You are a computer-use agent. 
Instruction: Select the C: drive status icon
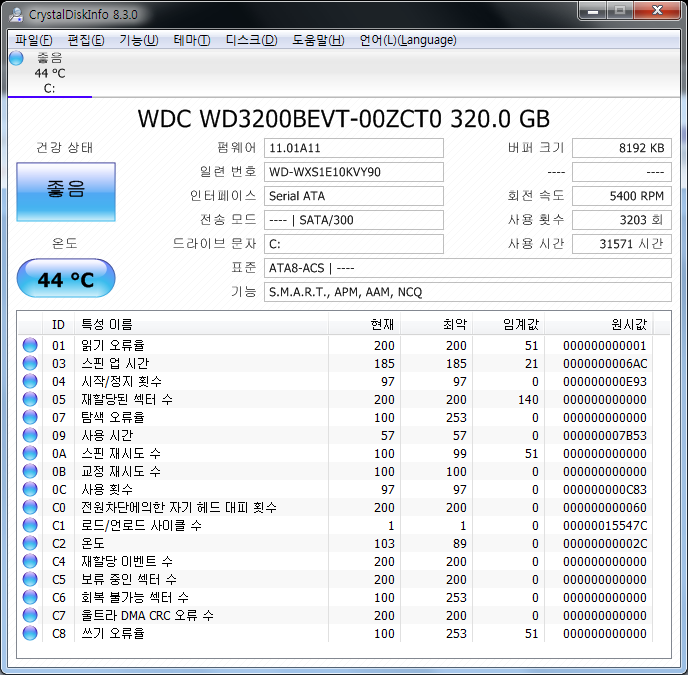pos(16,59)
